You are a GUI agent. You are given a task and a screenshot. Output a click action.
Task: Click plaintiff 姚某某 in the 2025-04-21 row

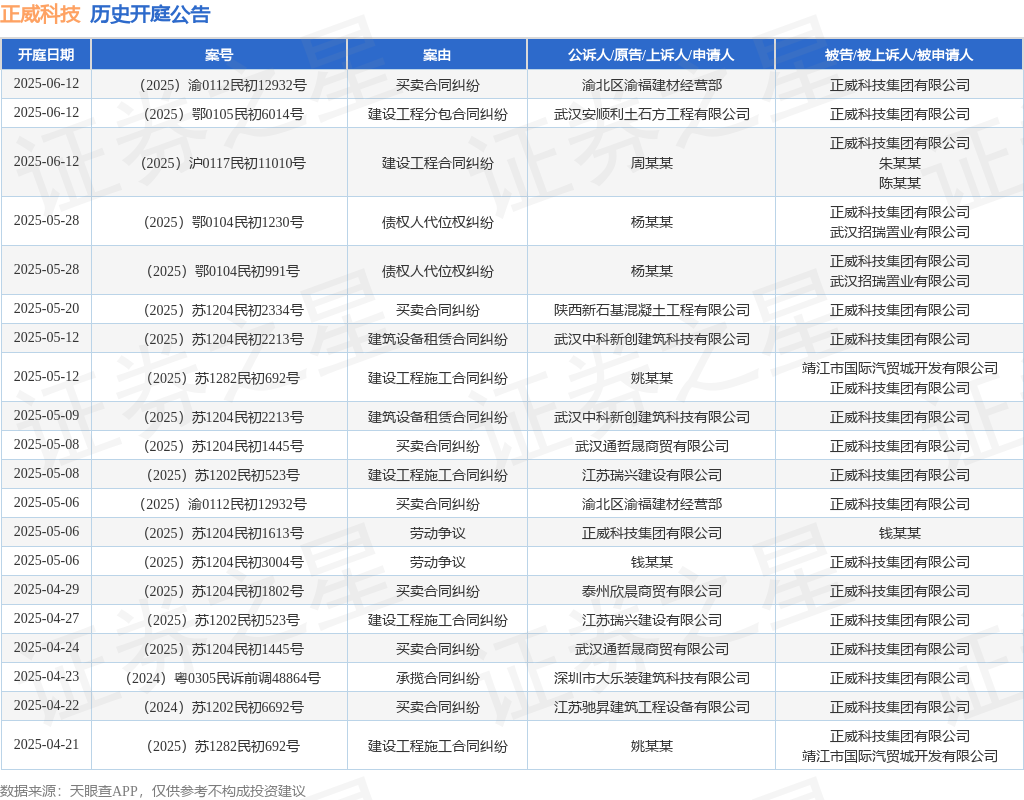tap(652, 746)
